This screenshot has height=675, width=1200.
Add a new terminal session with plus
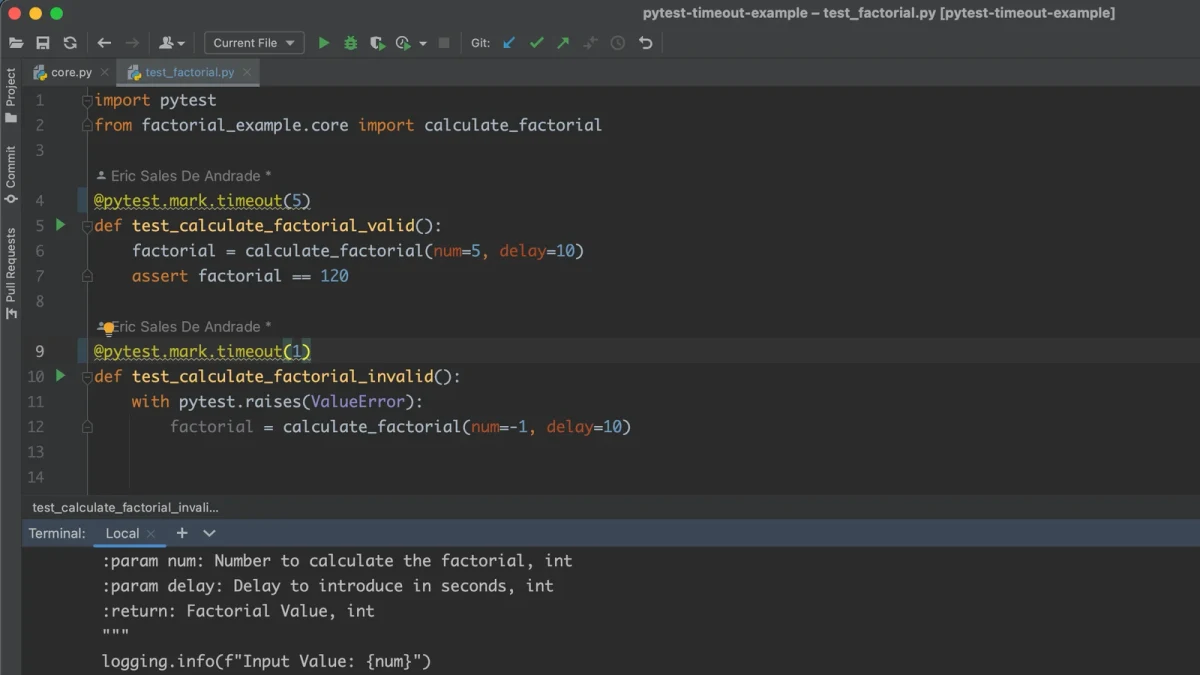point(182,533)
